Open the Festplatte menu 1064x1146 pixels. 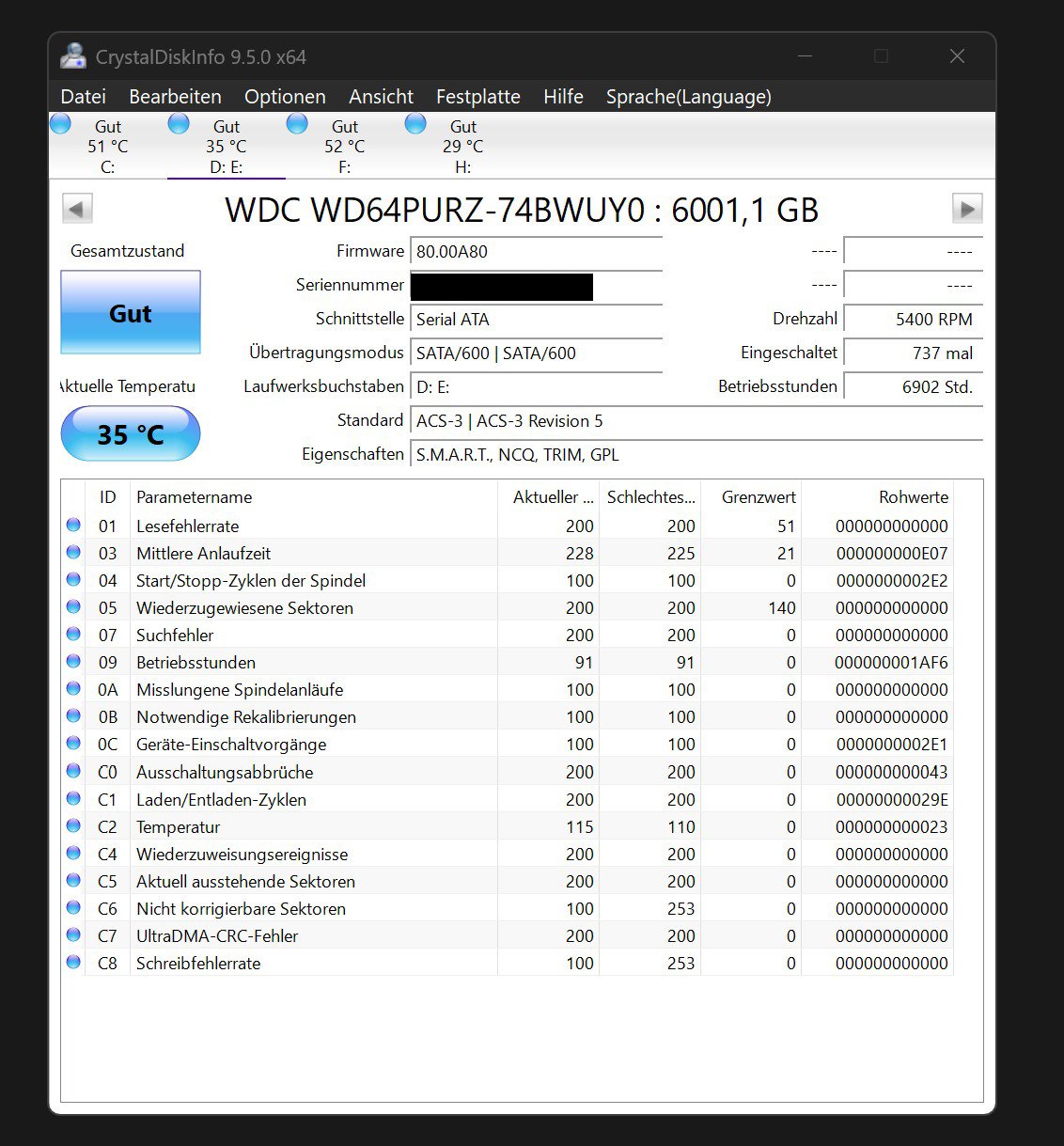[x=477, y=96]
